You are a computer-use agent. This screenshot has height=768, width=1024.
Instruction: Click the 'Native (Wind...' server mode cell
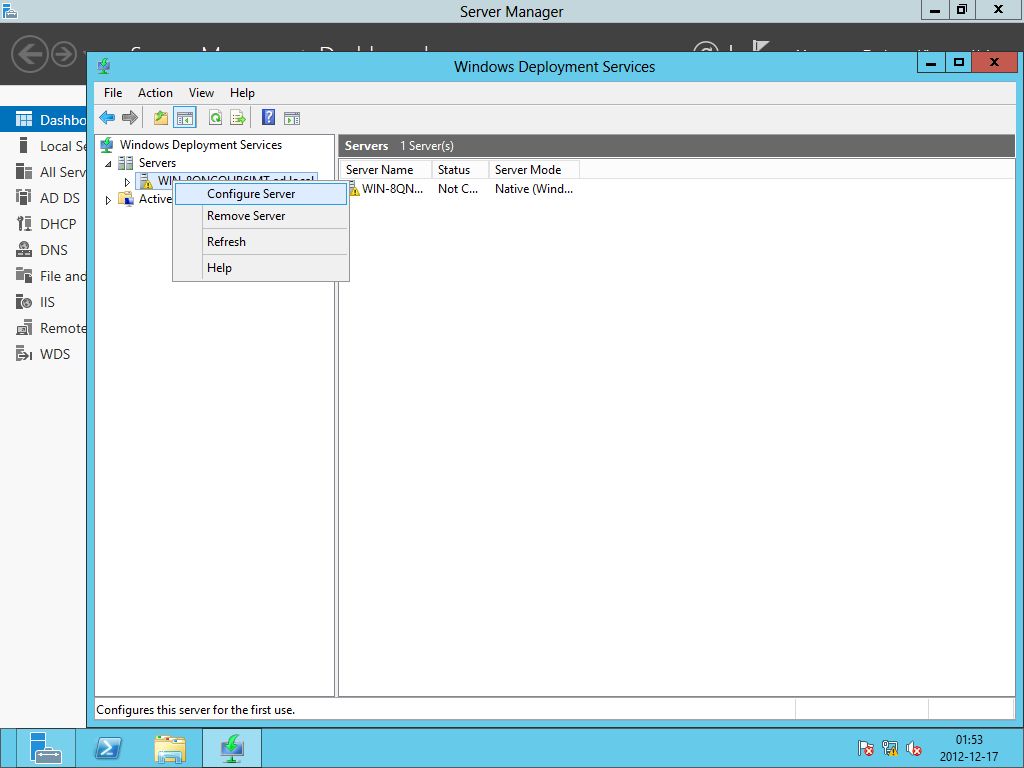[x=534, y=189]
